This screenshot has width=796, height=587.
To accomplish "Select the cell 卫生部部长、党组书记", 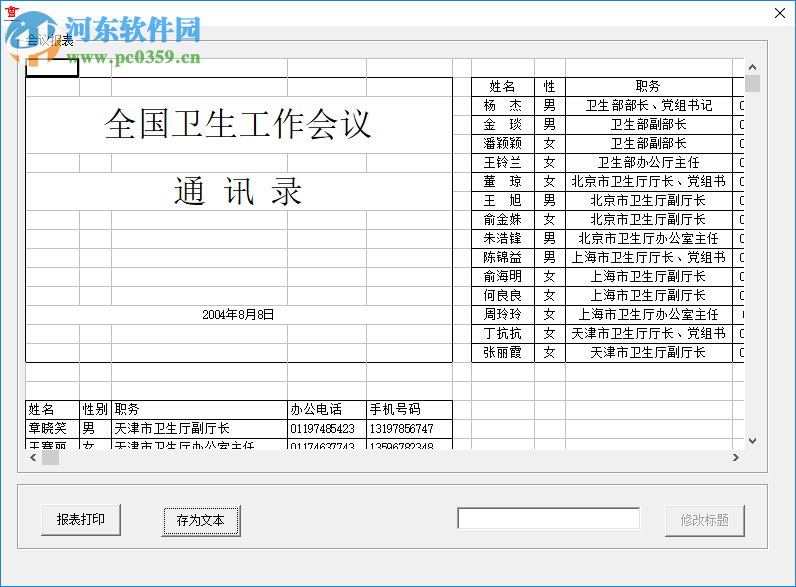I will click(x=649, y=106).
